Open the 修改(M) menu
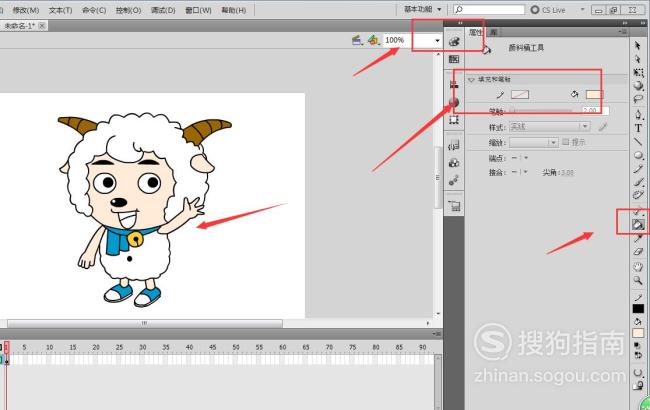 [26, 10]
